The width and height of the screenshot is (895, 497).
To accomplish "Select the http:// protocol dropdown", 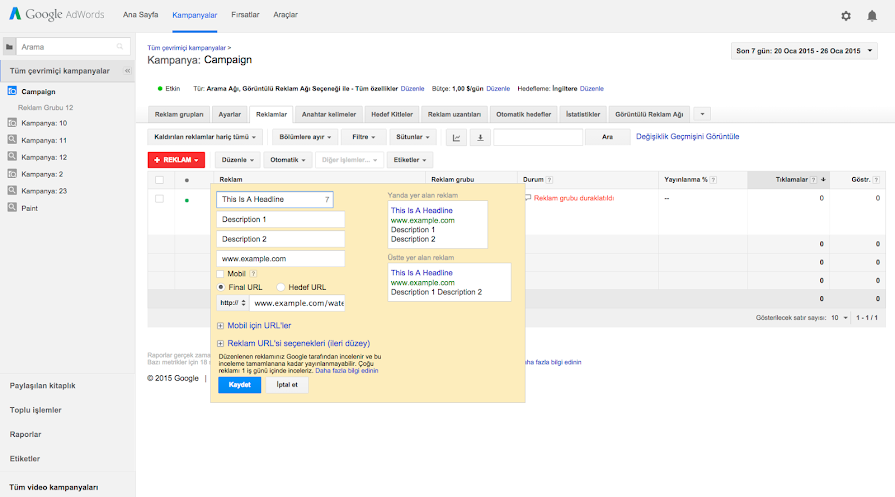I will tap(232, 303).
